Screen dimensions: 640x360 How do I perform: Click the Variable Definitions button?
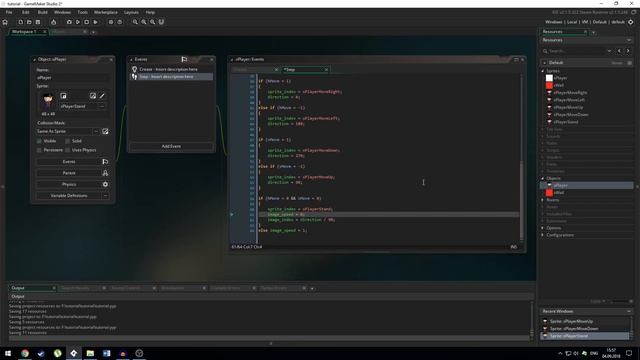69,196
